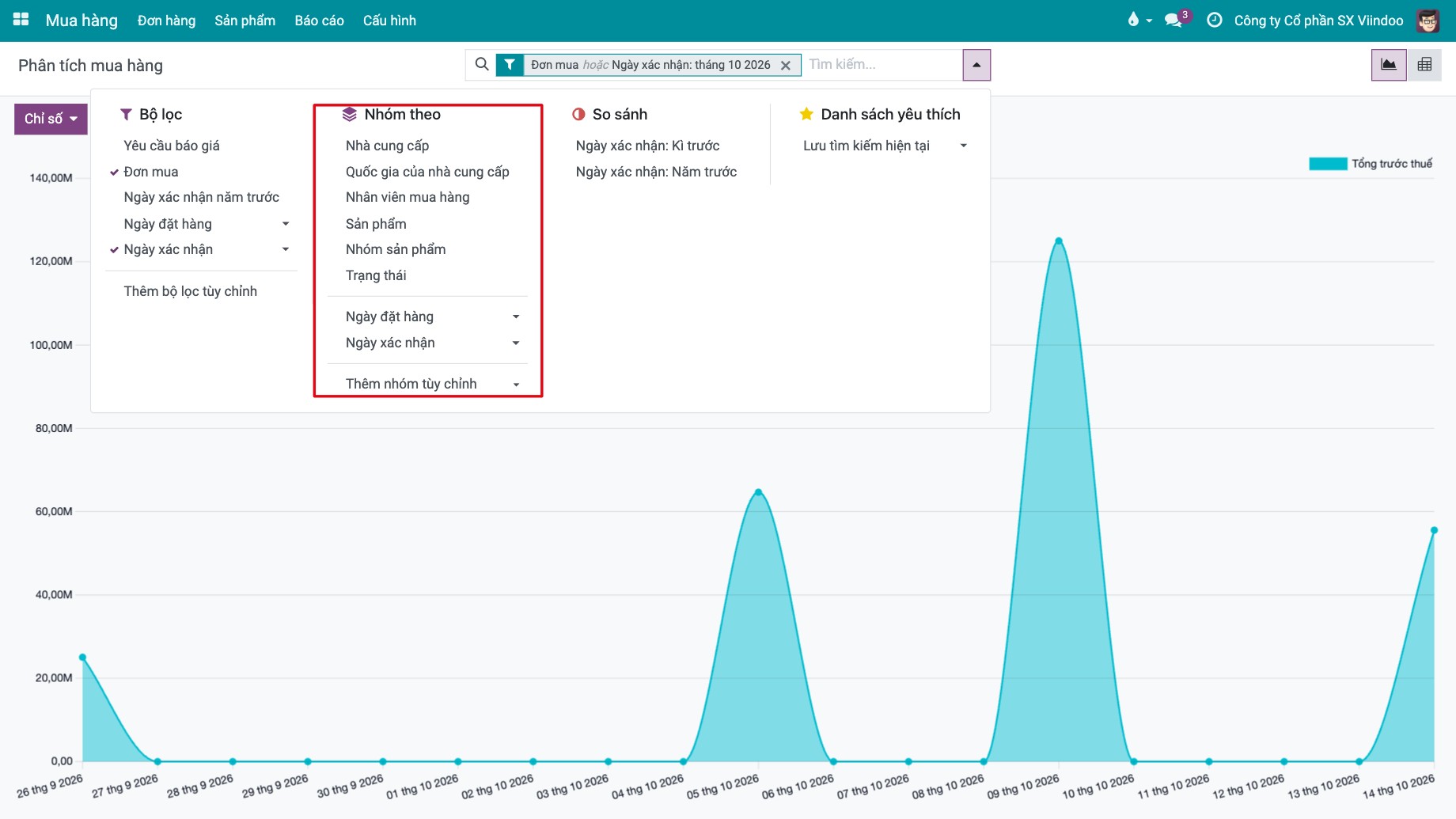The height and width of the screenshot is (819, 1456).
Task: Remove the Đơn mua filter facet
Action: coord(786,65)
